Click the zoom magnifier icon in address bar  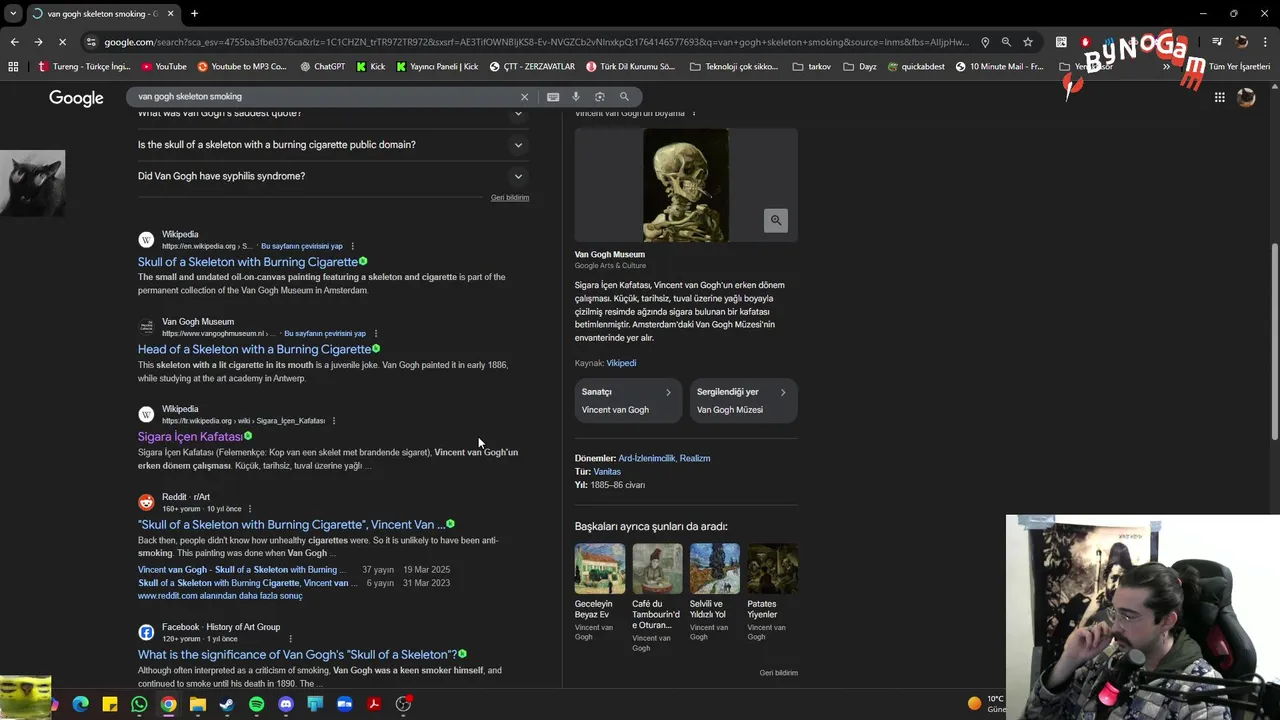point(1006,42)
